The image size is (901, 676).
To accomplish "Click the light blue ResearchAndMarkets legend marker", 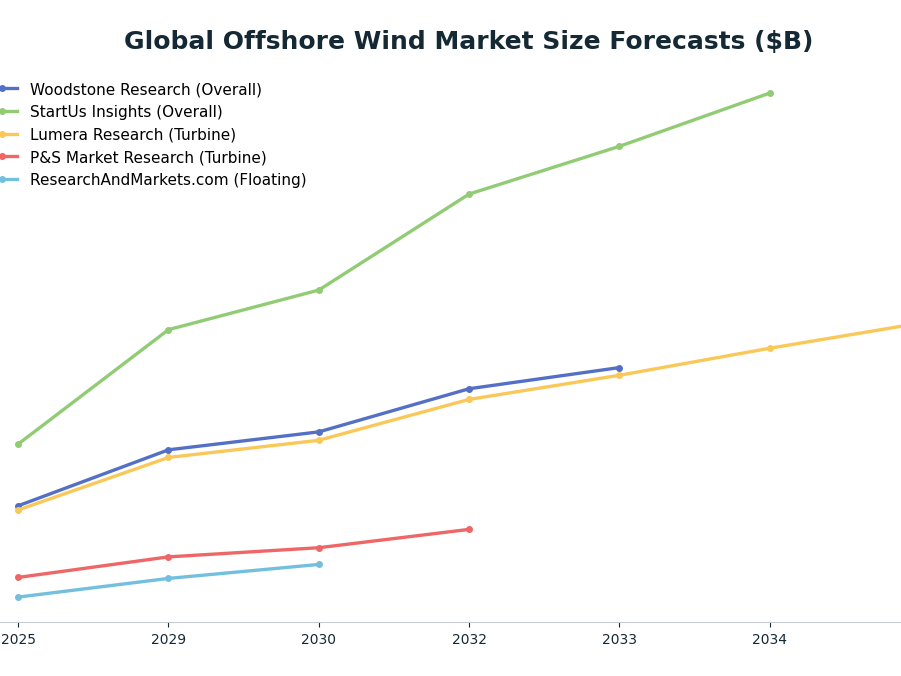I will coord(9,180).
